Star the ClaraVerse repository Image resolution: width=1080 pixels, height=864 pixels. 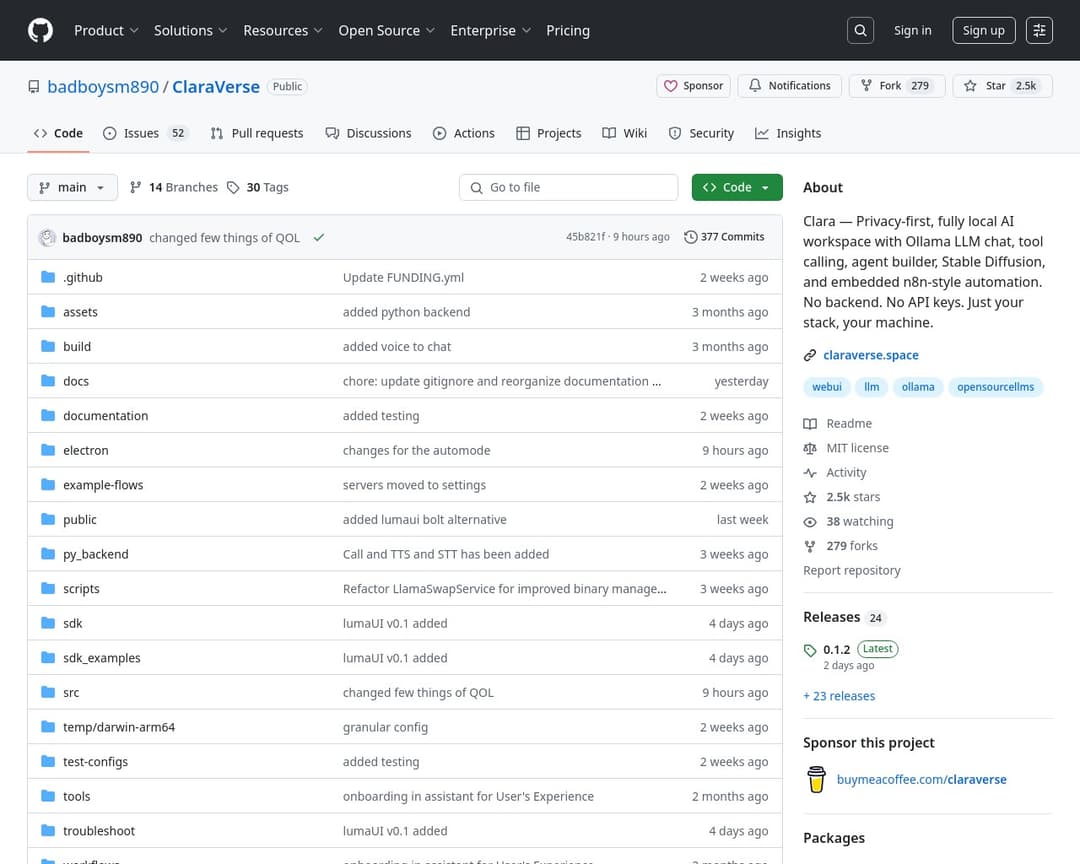pyautogui.click(x=1002, y=86)
